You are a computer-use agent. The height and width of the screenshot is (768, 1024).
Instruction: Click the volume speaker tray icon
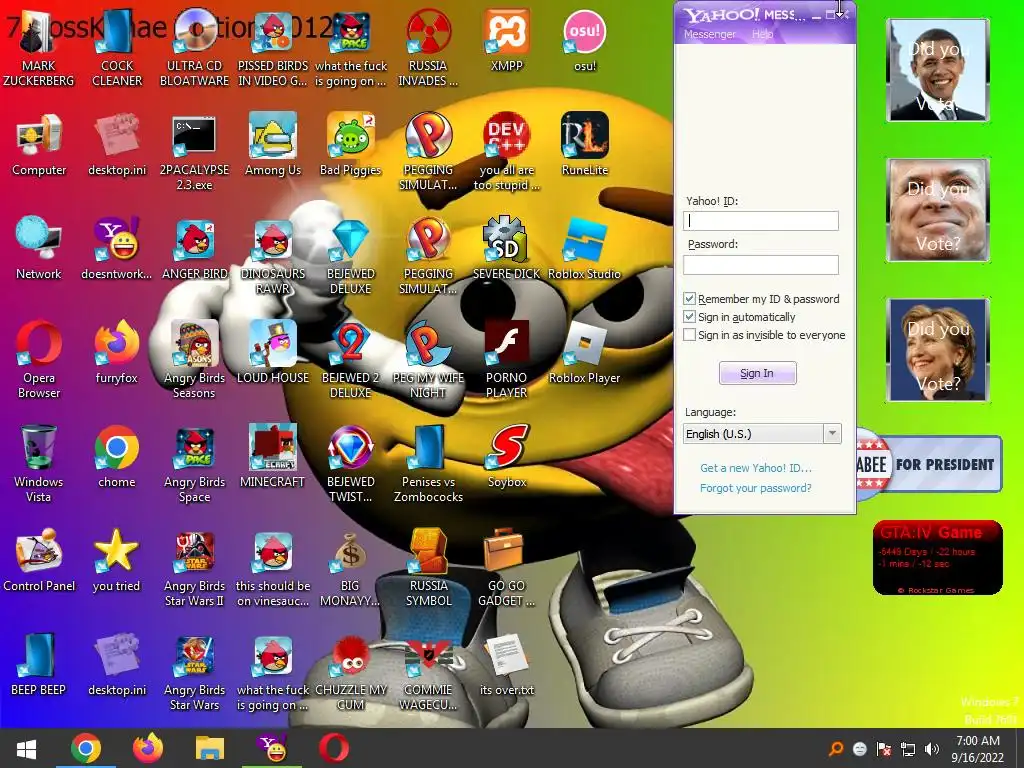[931, 749]
